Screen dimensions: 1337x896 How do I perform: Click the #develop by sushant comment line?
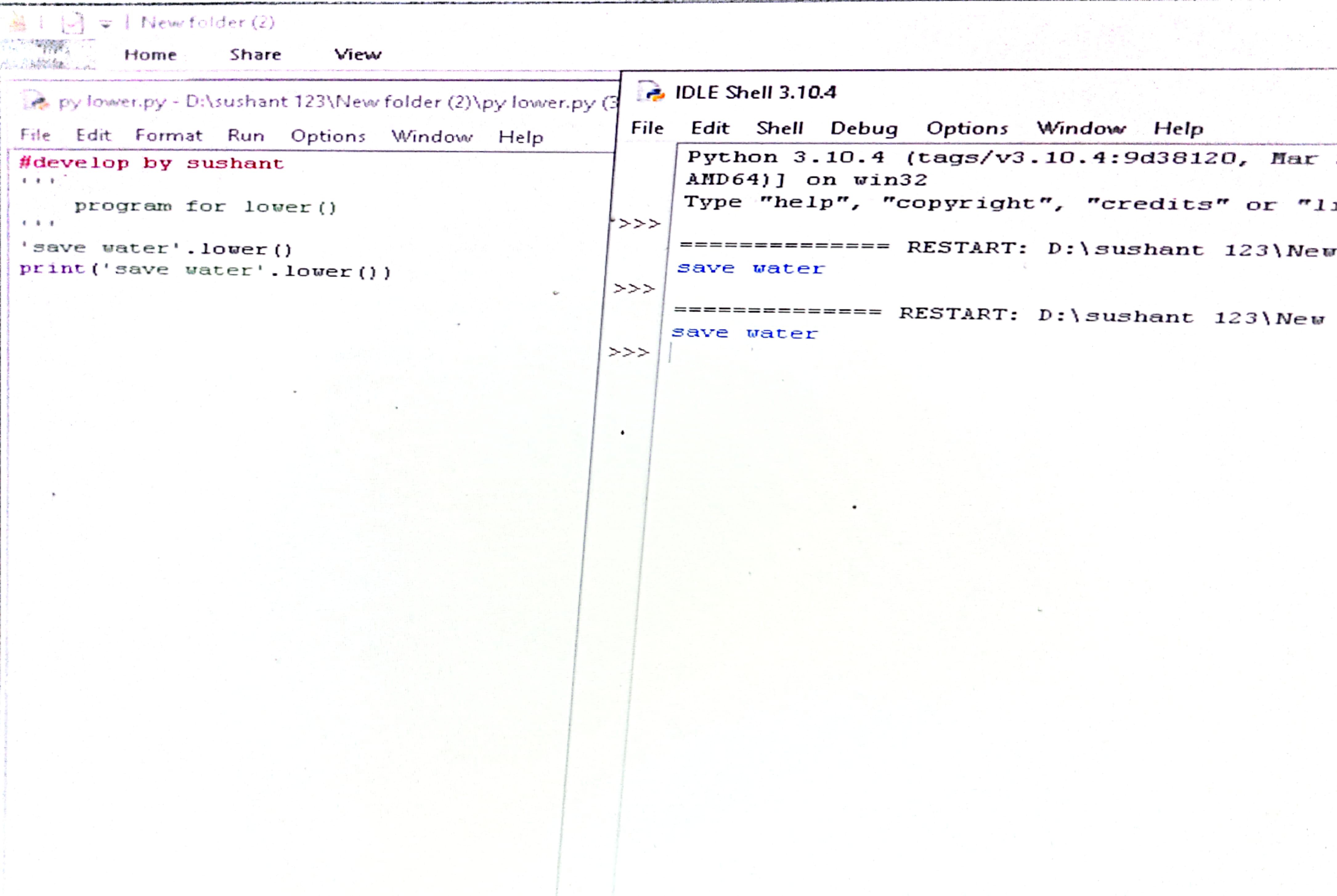tap(151, 163)
